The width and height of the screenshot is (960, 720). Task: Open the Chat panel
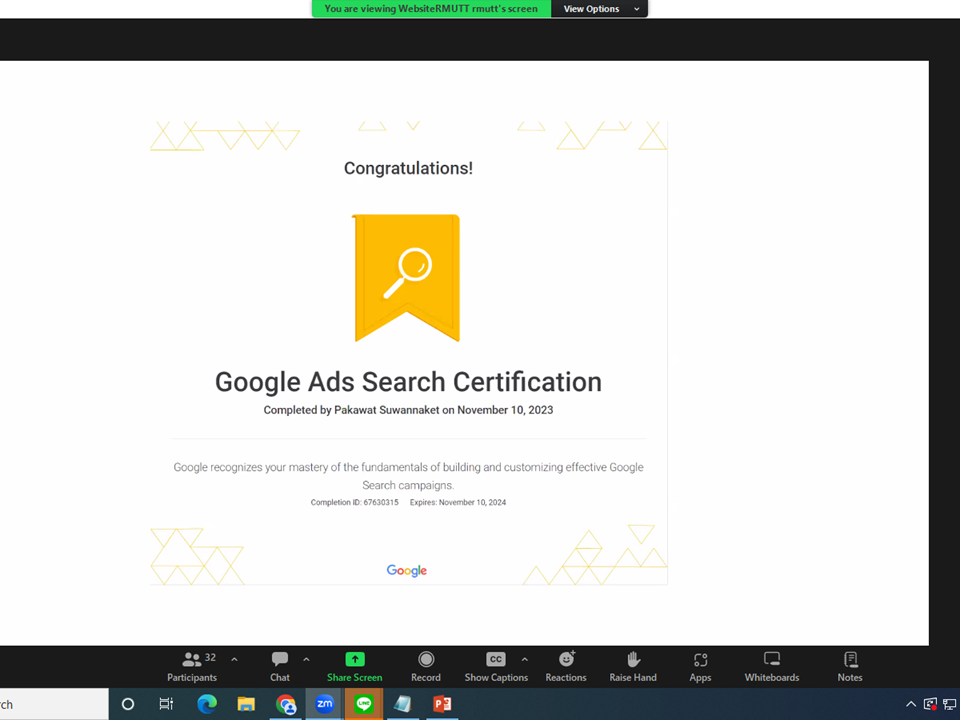click(280, 667)
